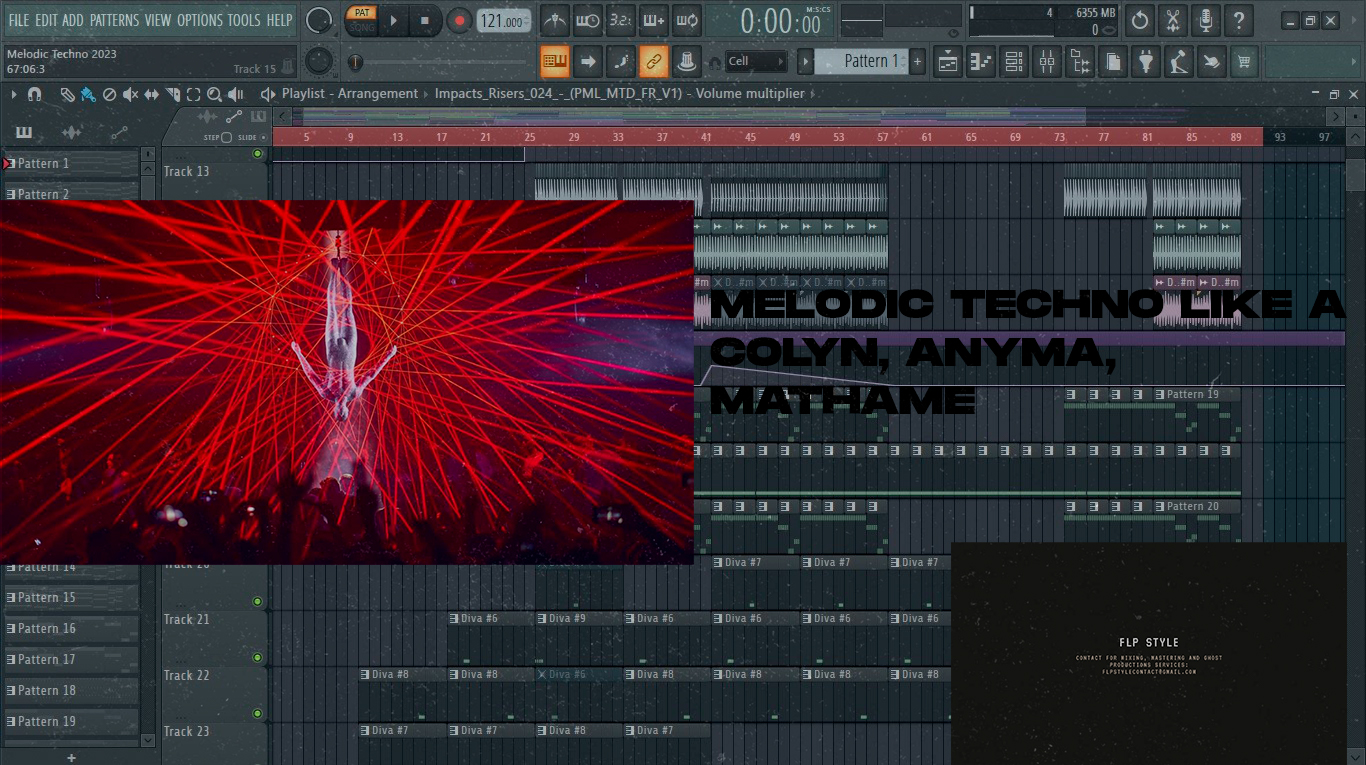Open the tempo tapper icon
The height and width of the screenshot is (765, 1366).
pos(1179,62)
